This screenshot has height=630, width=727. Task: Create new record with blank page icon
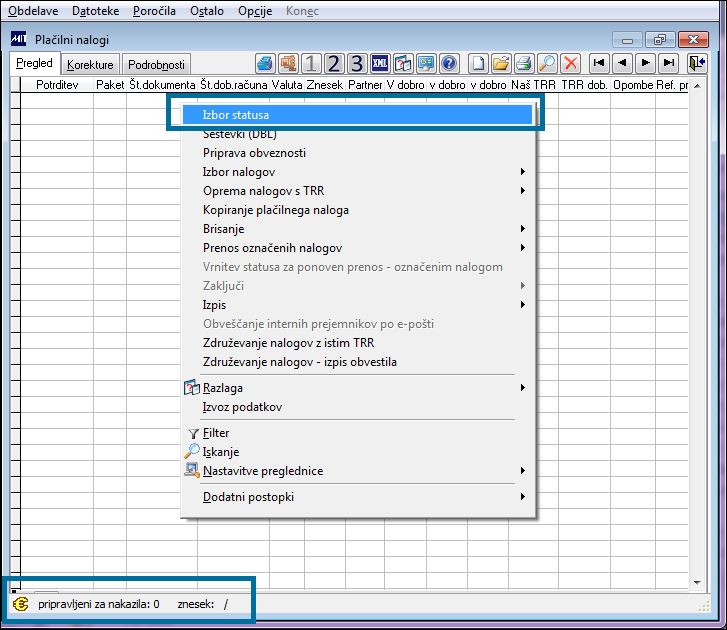[478, 64]
